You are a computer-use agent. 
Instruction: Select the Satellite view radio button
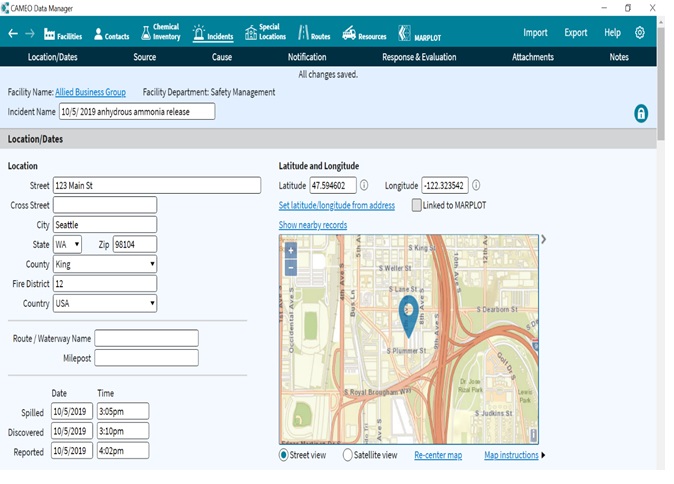pos(348,455)
